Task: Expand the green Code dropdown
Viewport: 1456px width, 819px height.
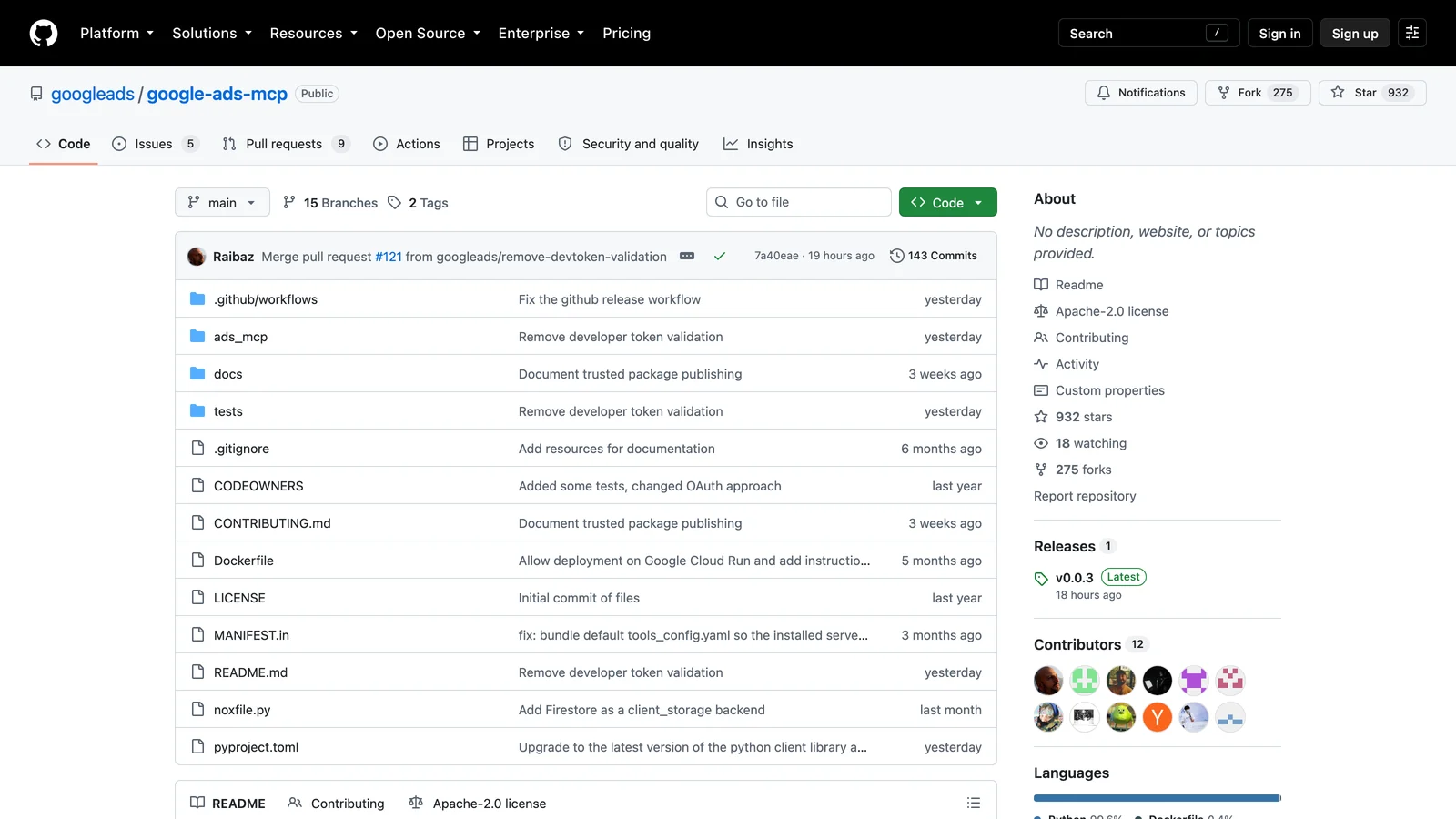Action: pyautogui.click(x=947, y=202)
